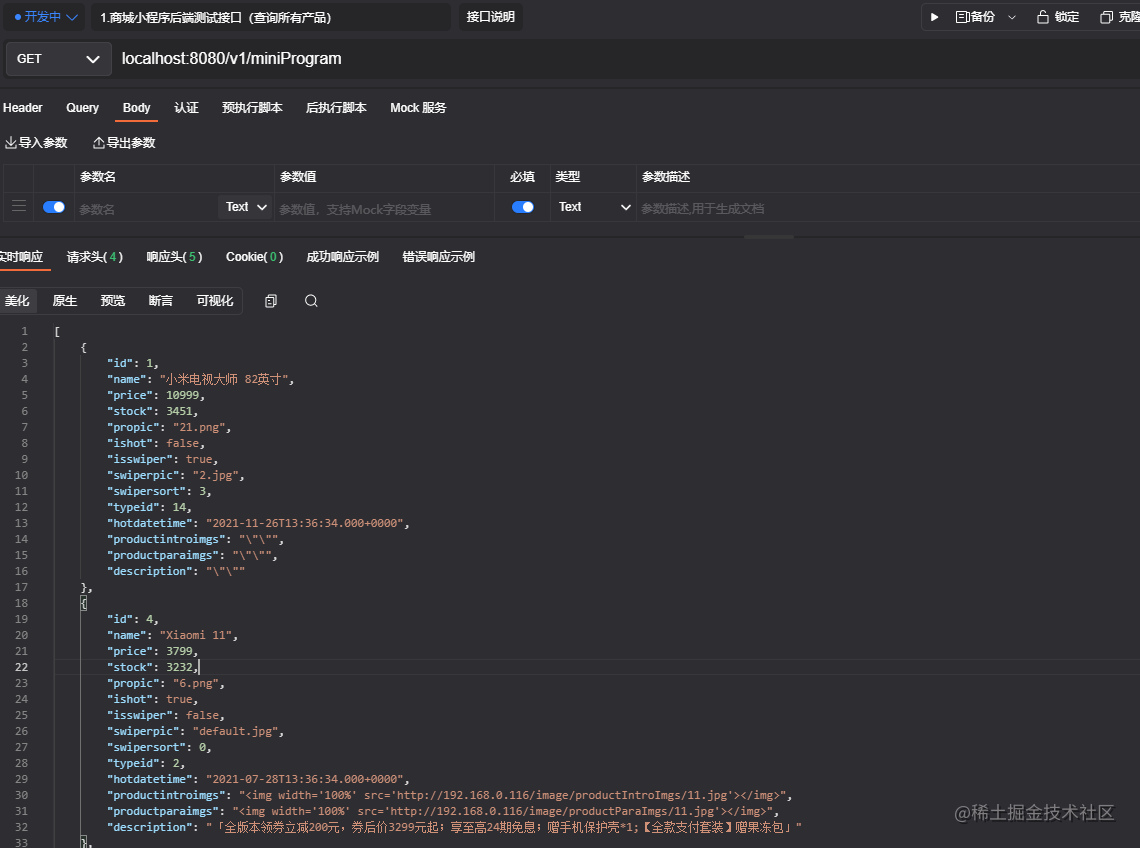Copy the response body via the copy icon

(270, 300)
